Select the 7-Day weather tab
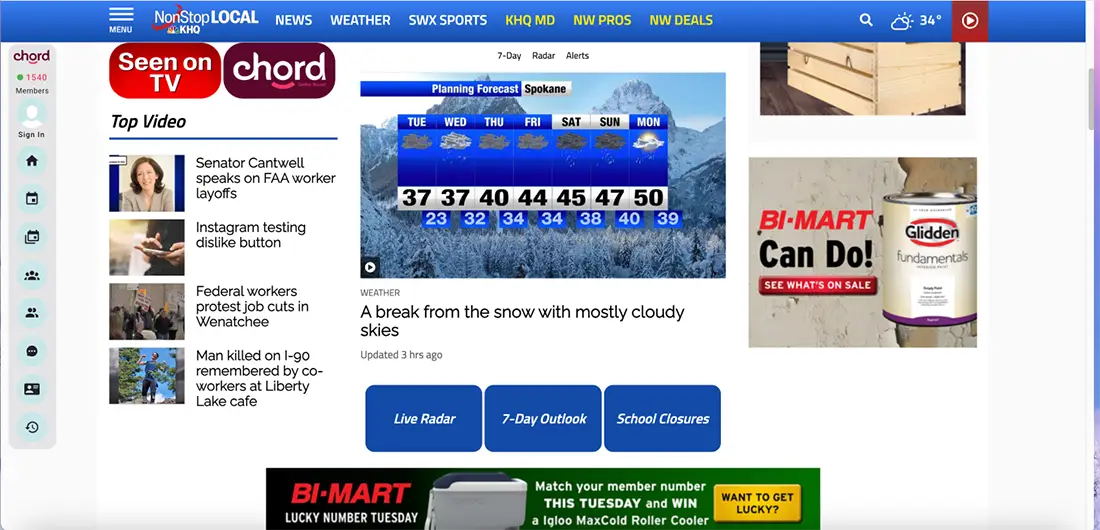 (x=509, y=55)
